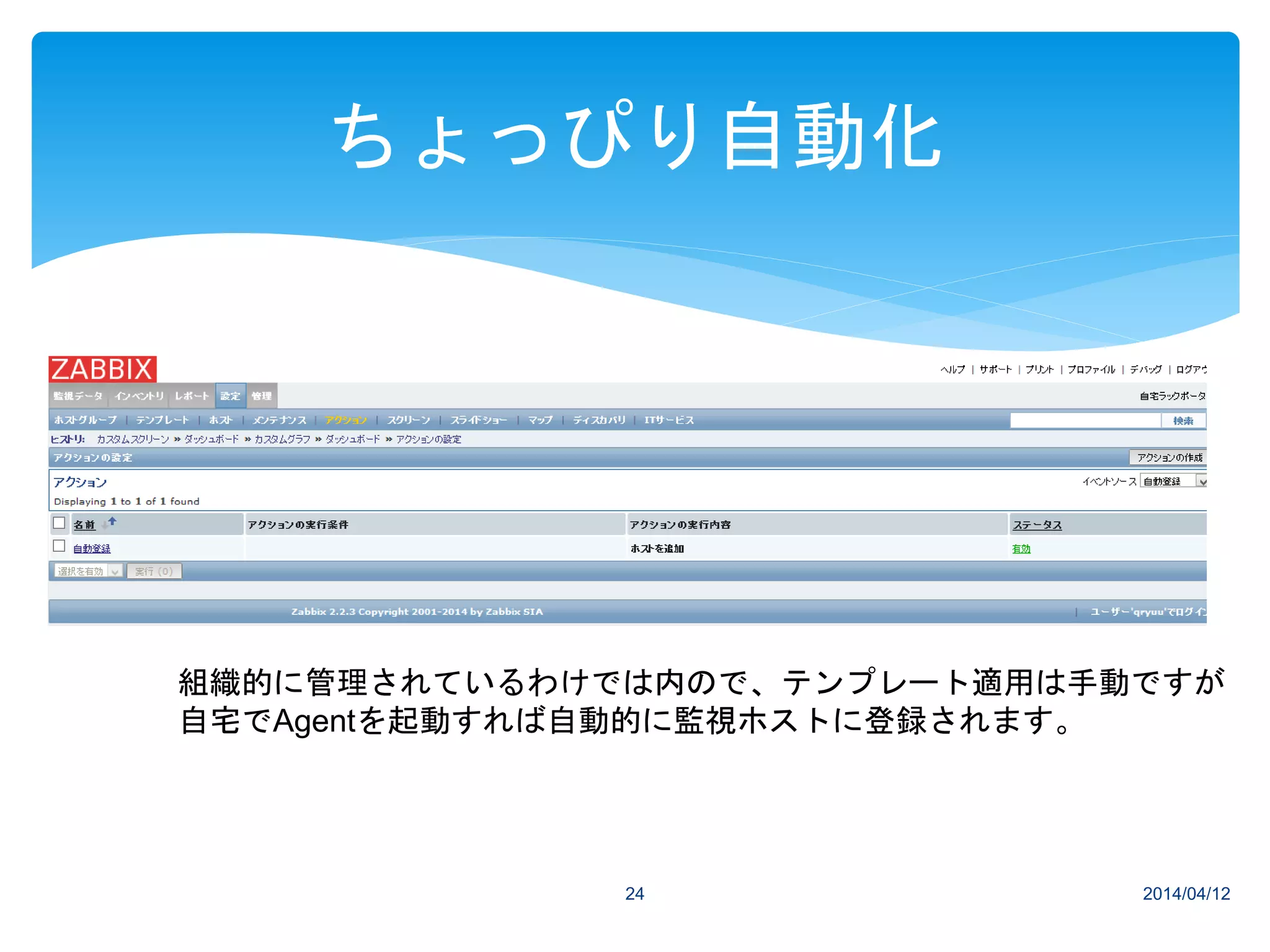Open the サポート link
This screenshot has width=1270, height=952.
[995, 369]
